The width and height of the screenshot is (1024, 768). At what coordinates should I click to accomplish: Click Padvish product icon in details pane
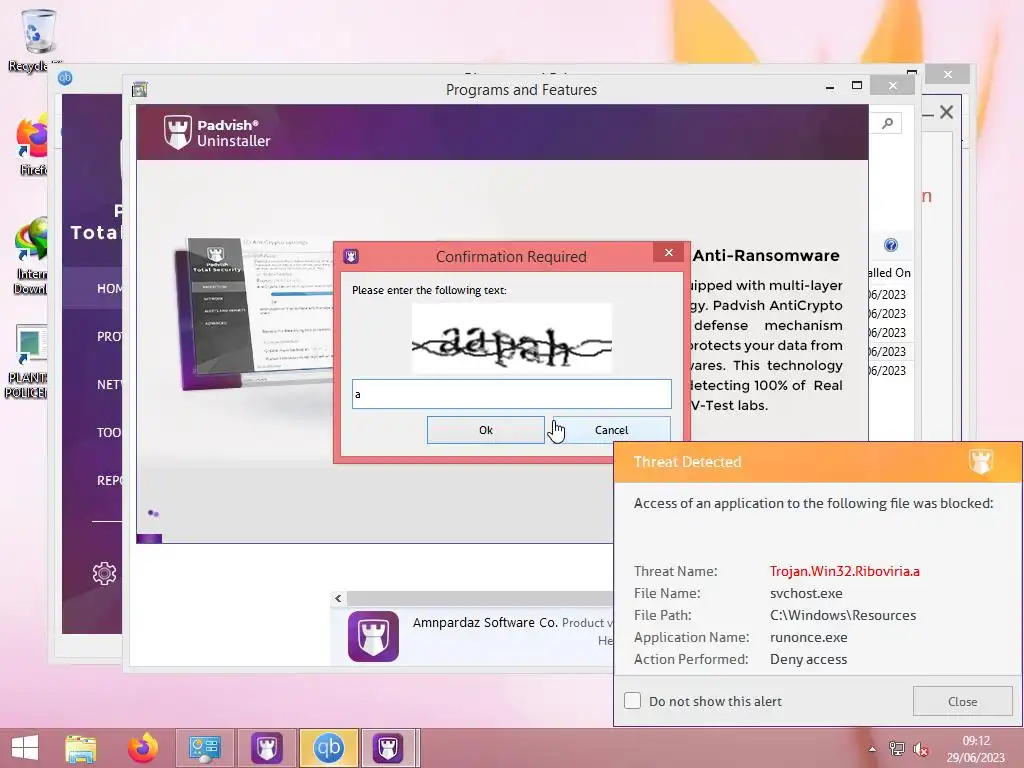[373, 636]
